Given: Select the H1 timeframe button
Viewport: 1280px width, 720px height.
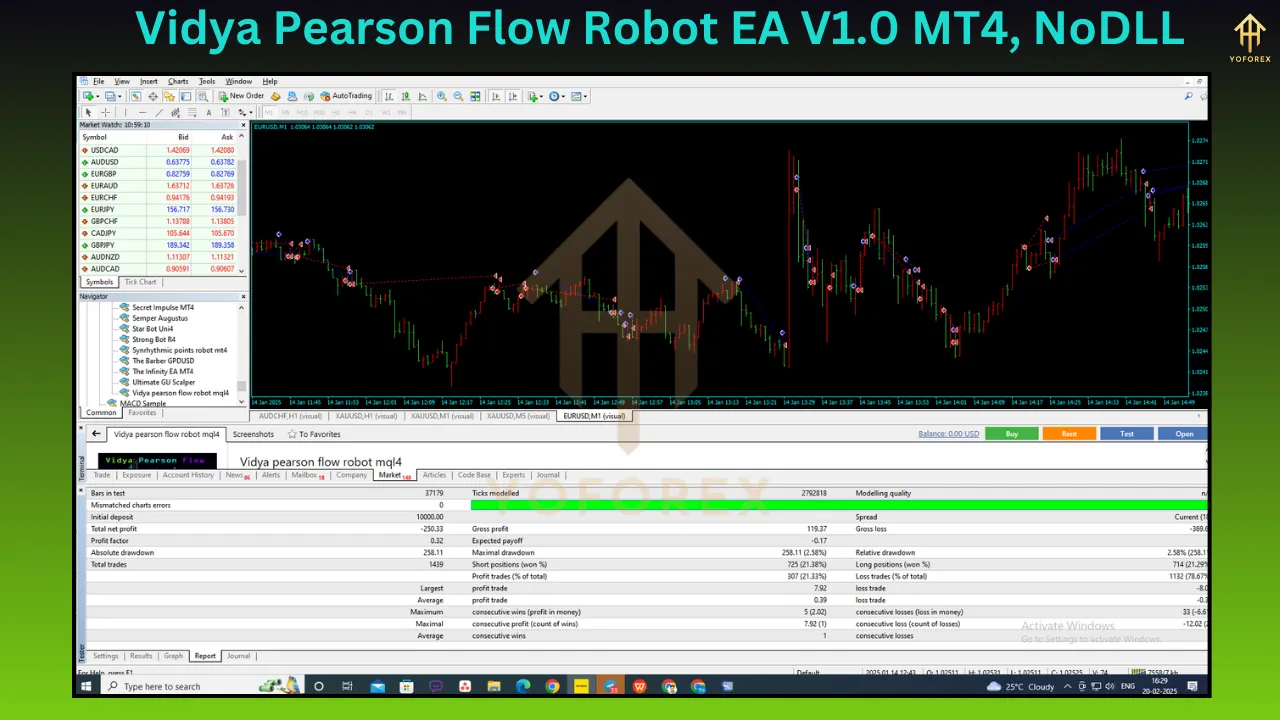Looking at the screenshot, I should (336, 113).
